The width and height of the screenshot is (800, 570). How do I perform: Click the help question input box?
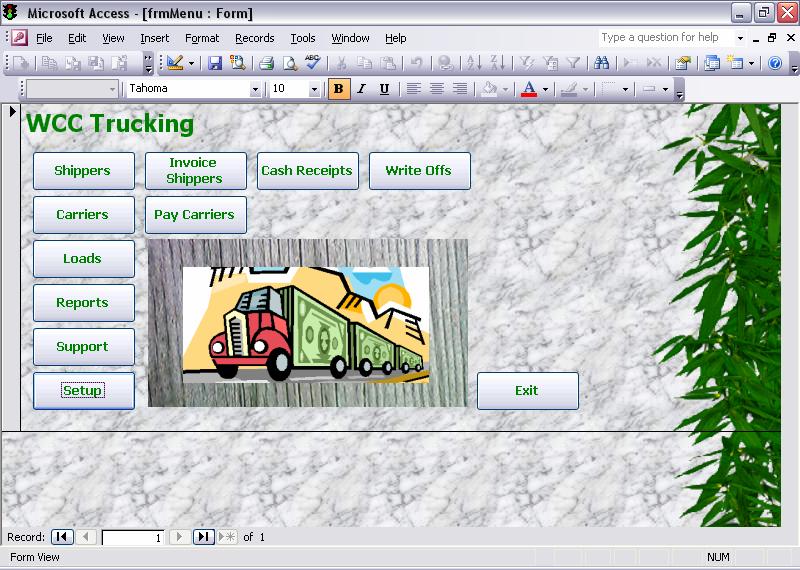pos(665,38)
